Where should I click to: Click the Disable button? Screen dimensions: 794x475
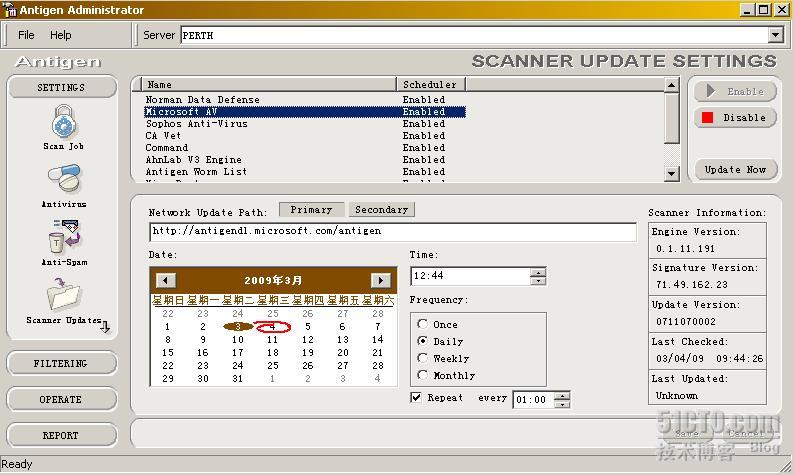(735, 117)
